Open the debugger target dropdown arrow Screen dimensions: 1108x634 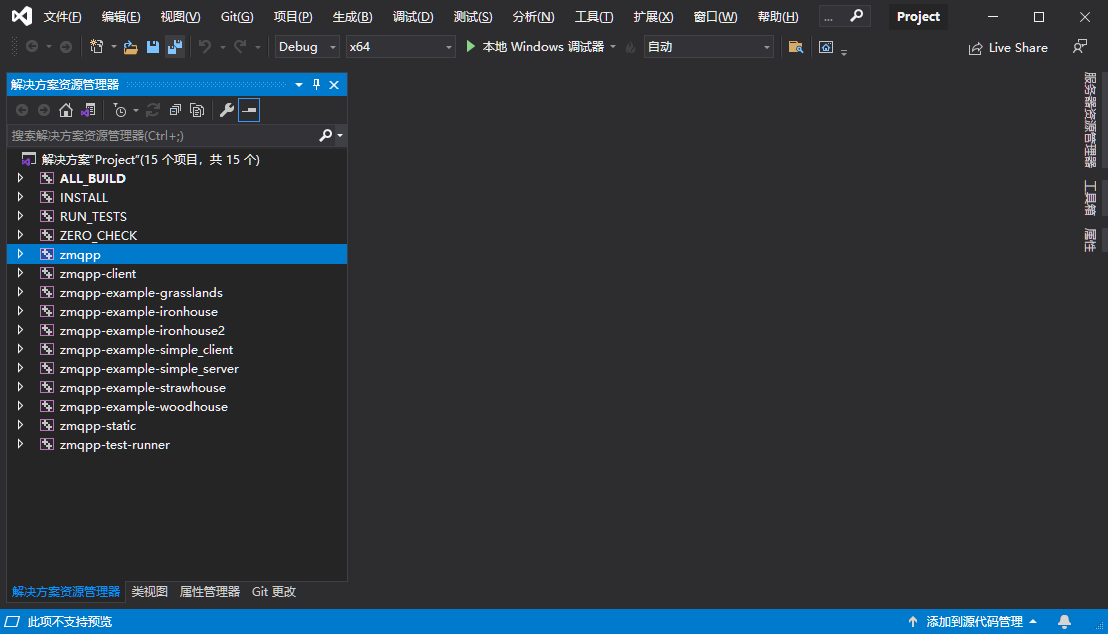tap(613, 47)
